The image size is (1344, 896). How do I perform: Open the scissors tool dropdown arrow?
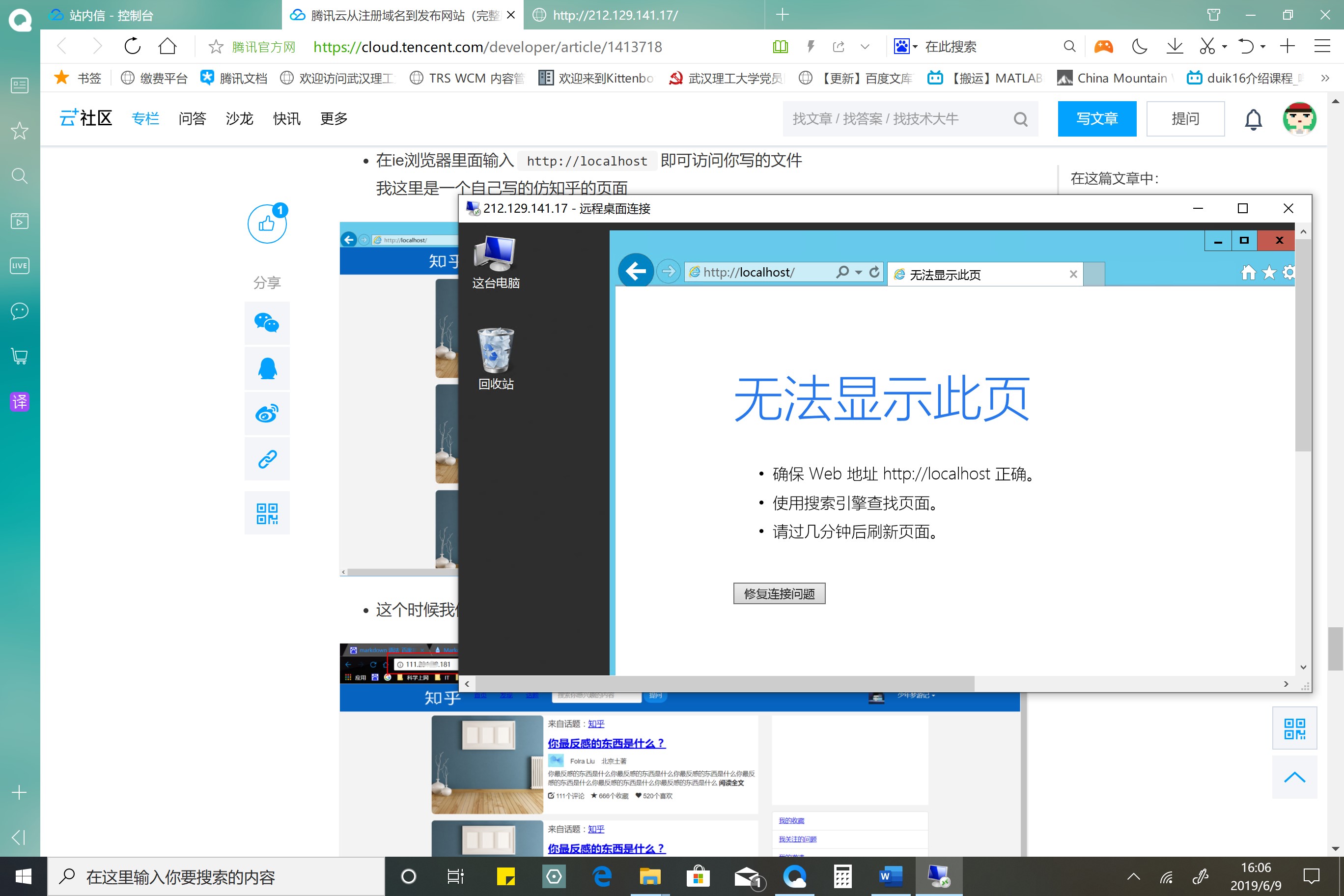point(1224,47)
